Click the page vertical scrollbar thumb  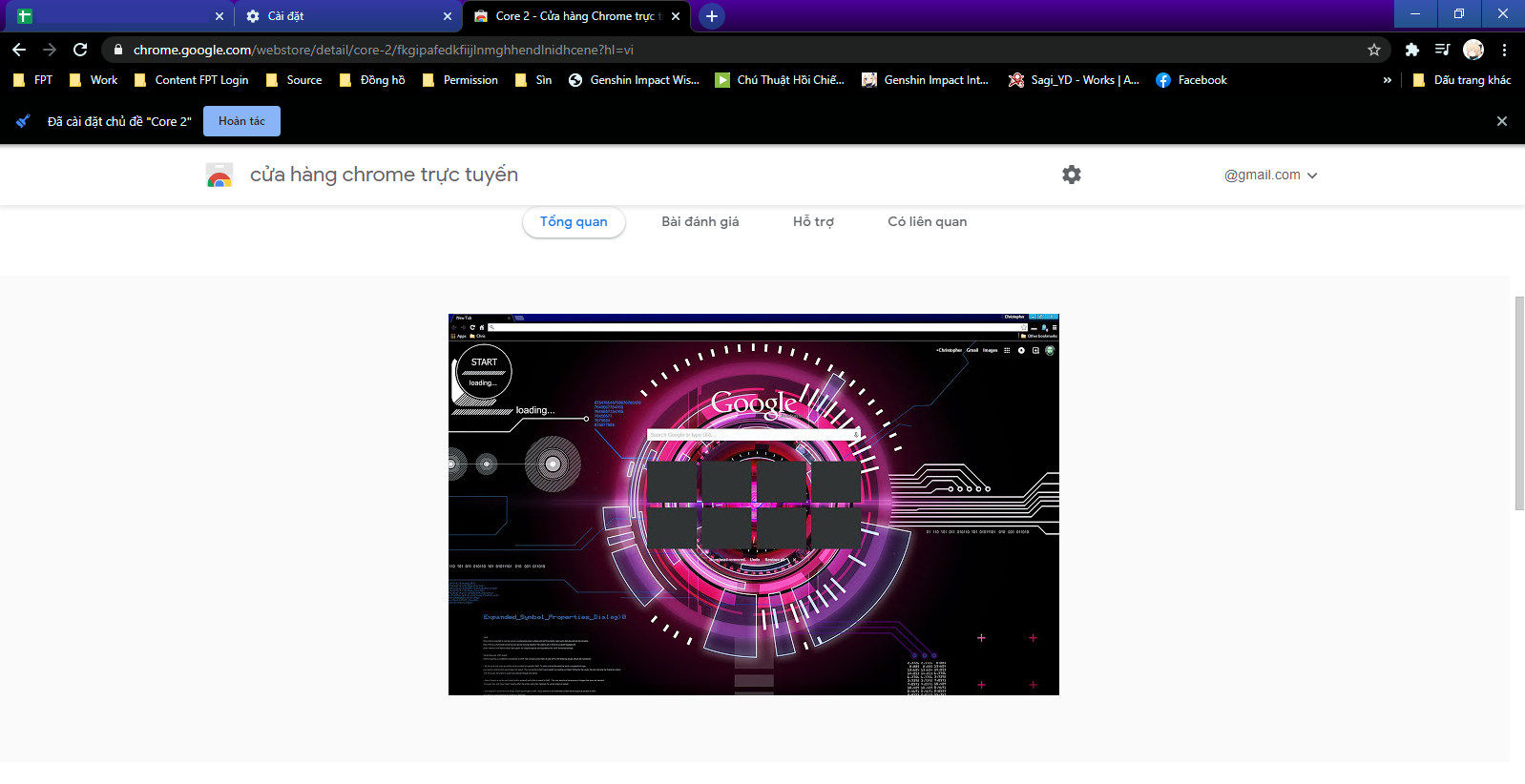[1519, 403]
